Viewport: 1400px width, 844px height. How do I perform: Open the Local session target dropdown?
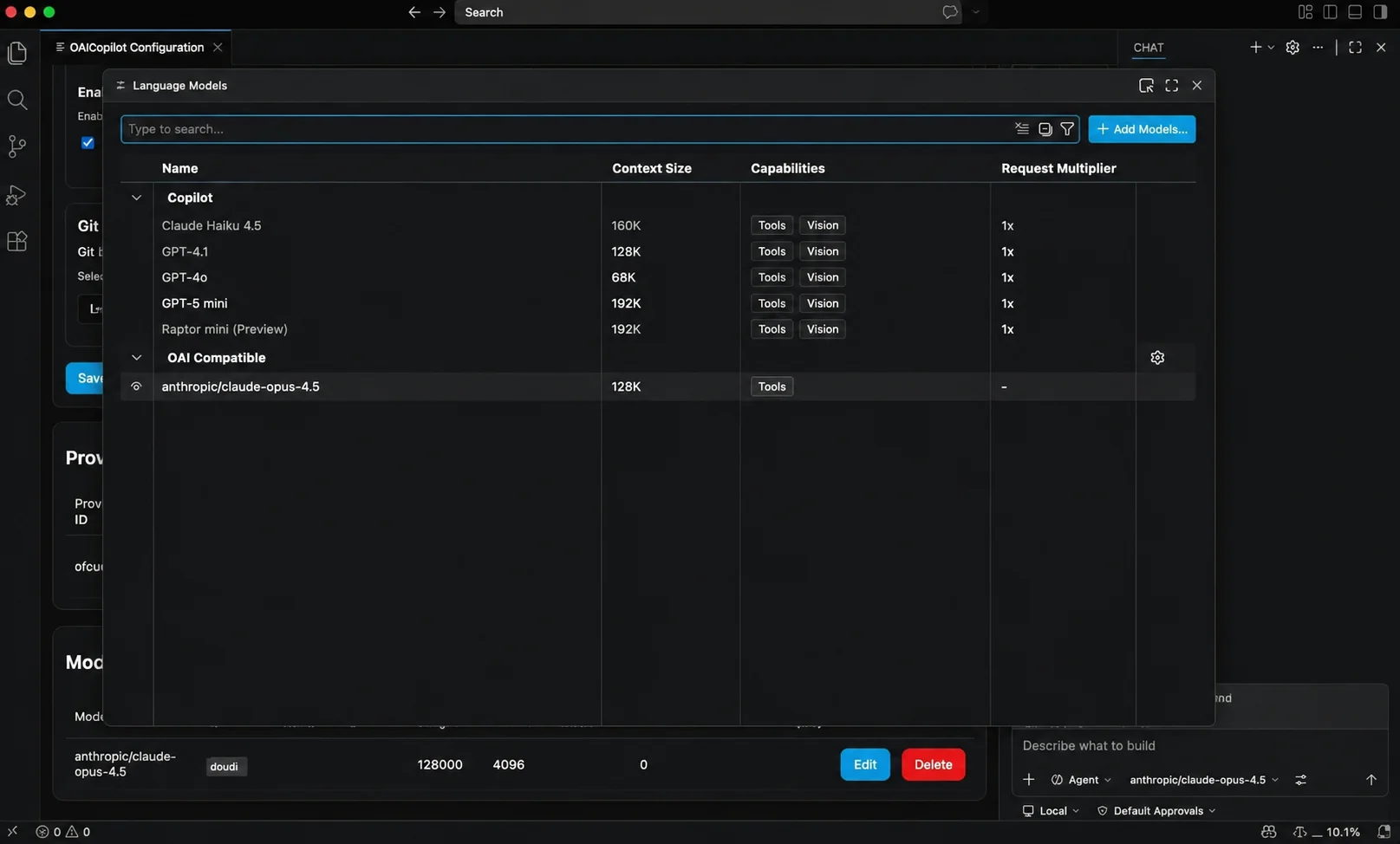coord(1051,811)
